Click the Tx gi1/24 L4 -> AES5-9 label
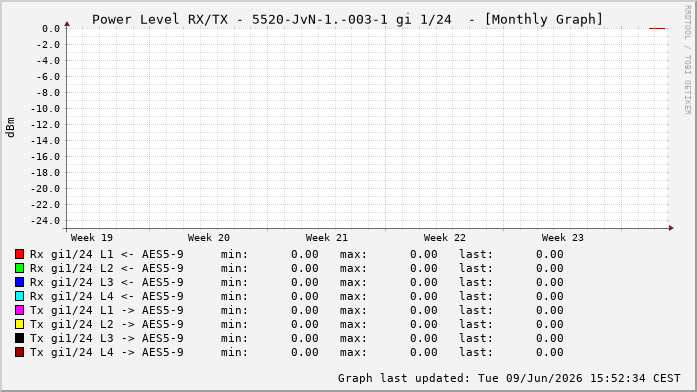The image size is (697, 392). click(107, 352)
